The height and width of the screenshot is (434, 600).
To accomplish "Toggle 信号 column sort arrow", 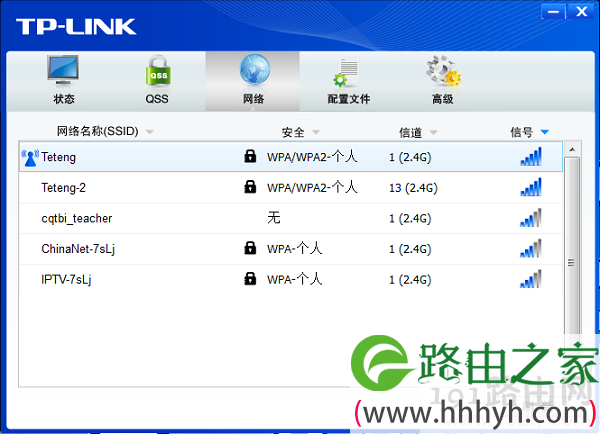I will coord(545,132).
